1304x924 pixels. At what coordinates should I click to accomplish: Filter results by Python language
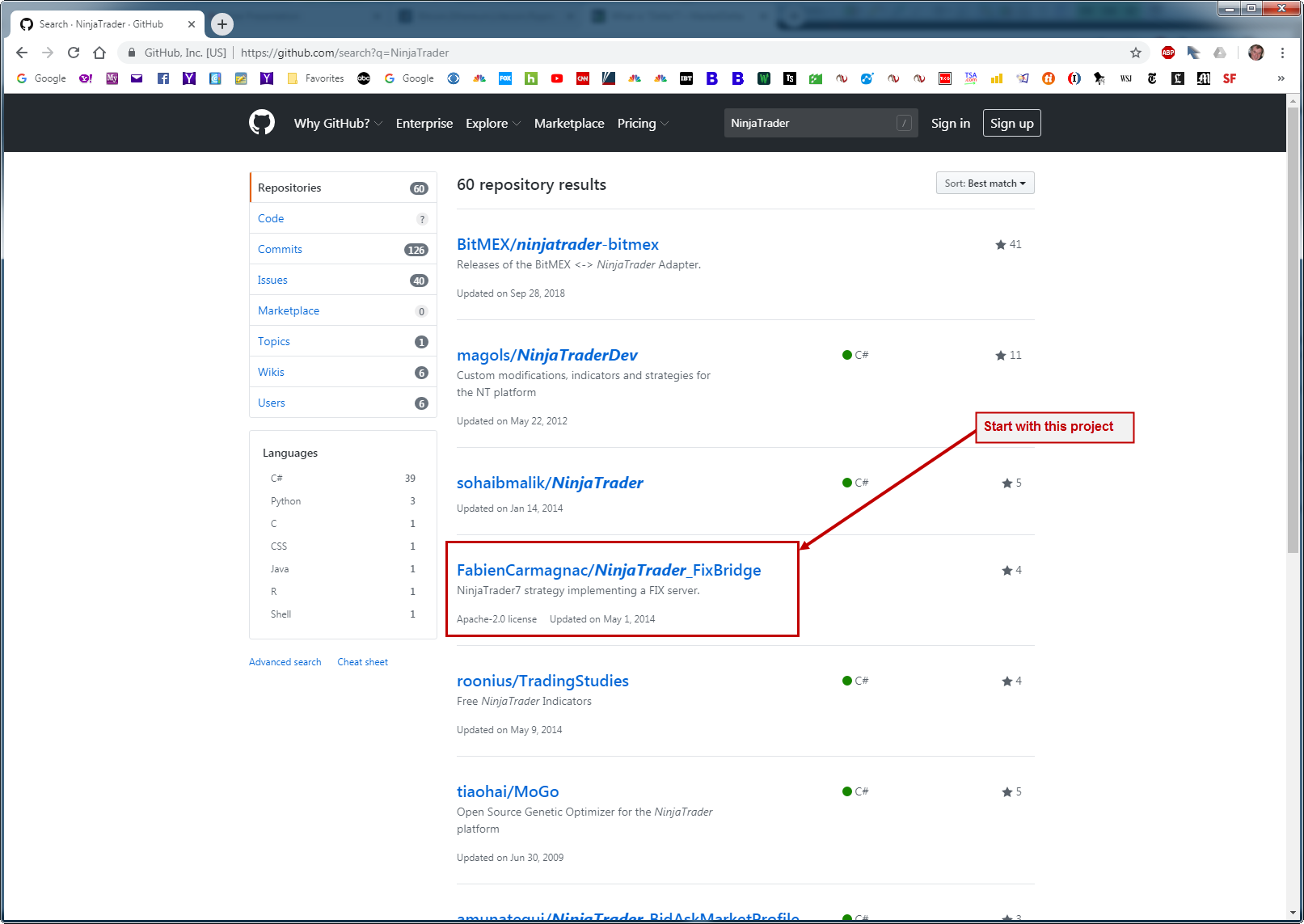[285, 501]
